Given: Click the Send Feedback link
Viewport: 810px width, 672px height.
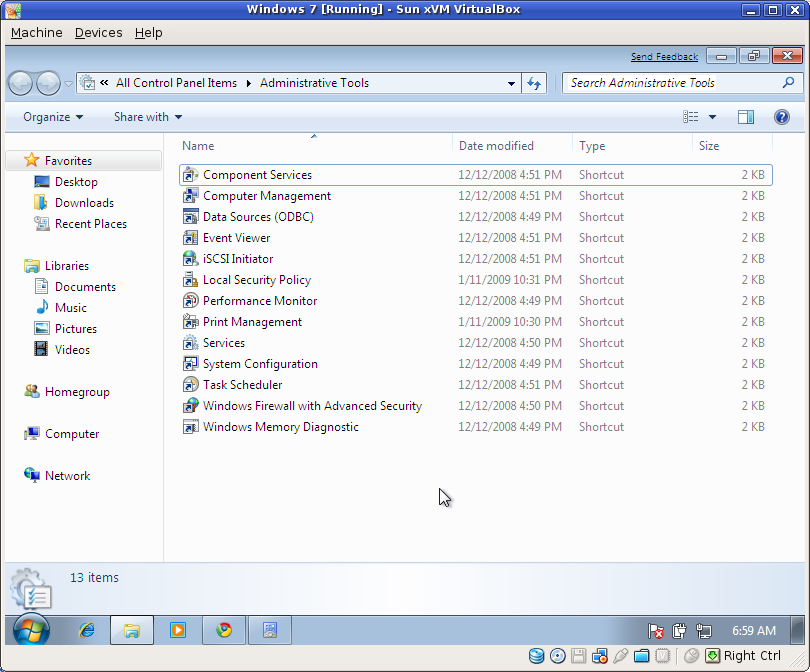Looking at the screenshot, I should pos(664,57).
